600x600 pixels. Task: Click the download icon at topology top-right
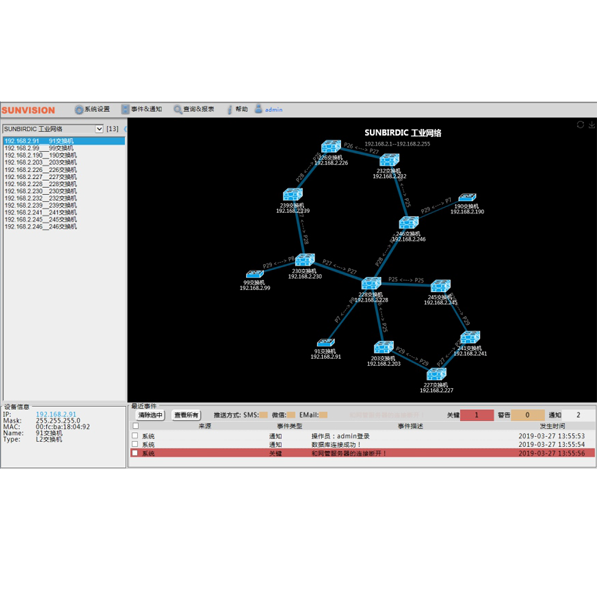[x=592, y=125]
